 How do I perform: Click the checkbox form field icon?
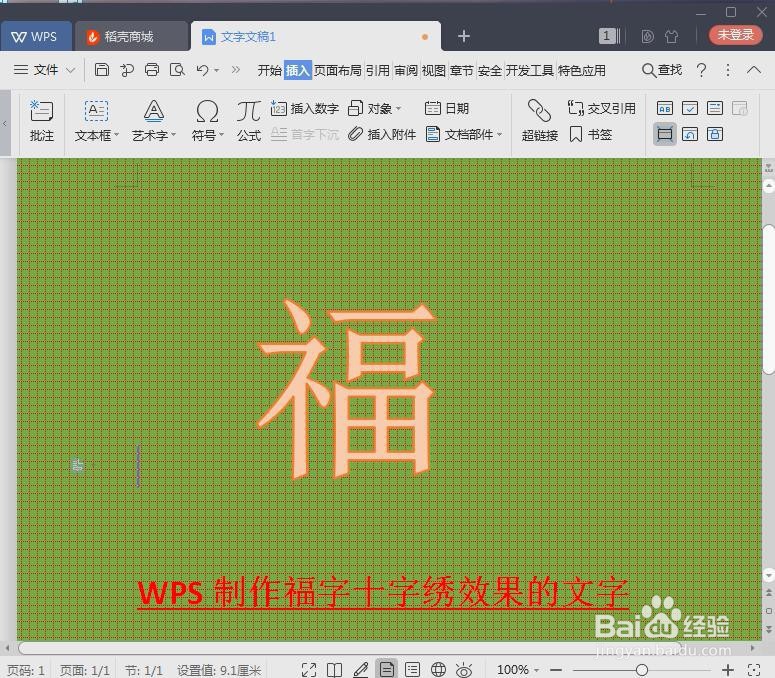[x=689, y=108]
